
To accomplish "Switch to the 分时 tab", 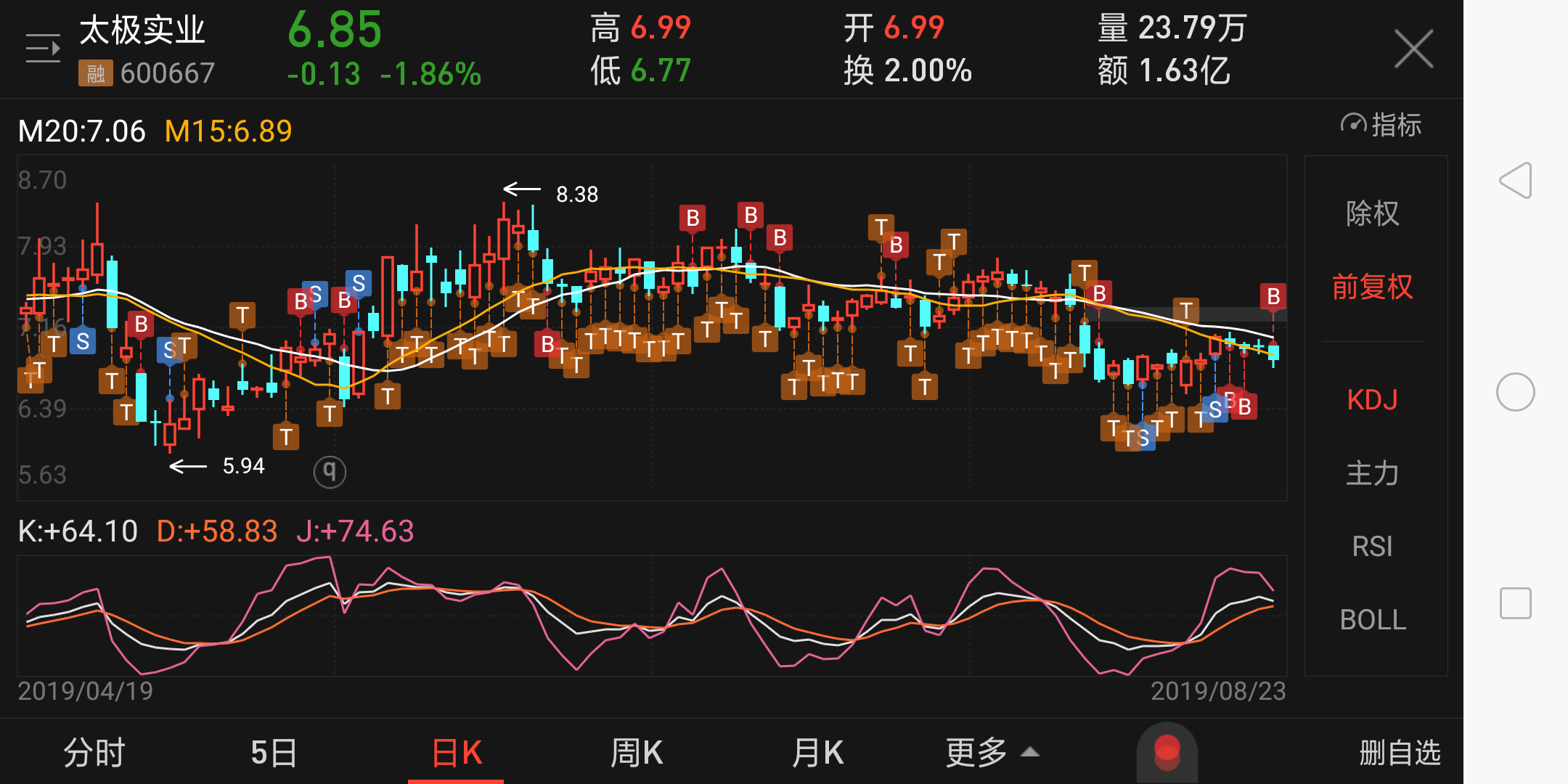I will [94, 753].
